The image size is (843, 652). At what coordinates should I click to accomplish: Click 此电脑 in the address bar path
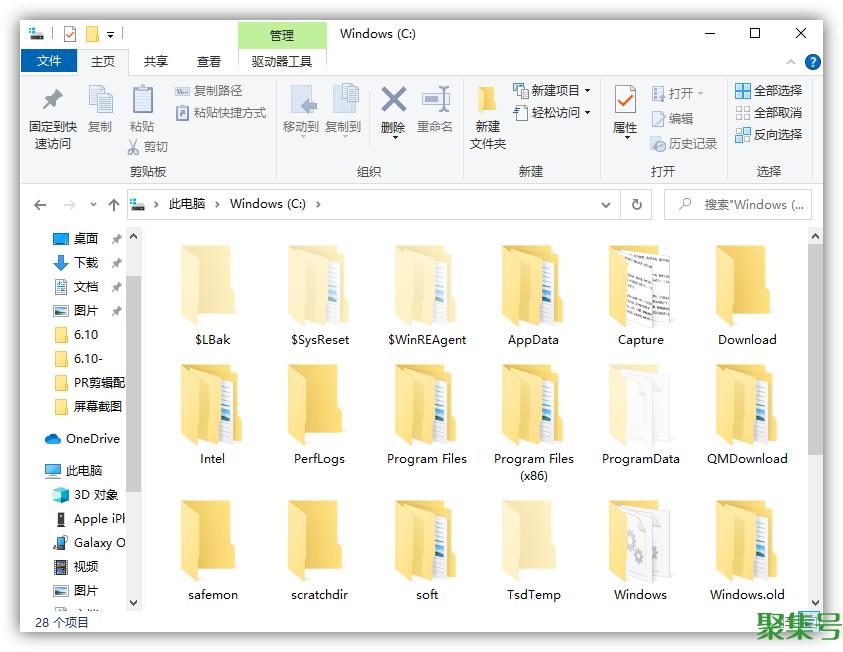point(187,204)
